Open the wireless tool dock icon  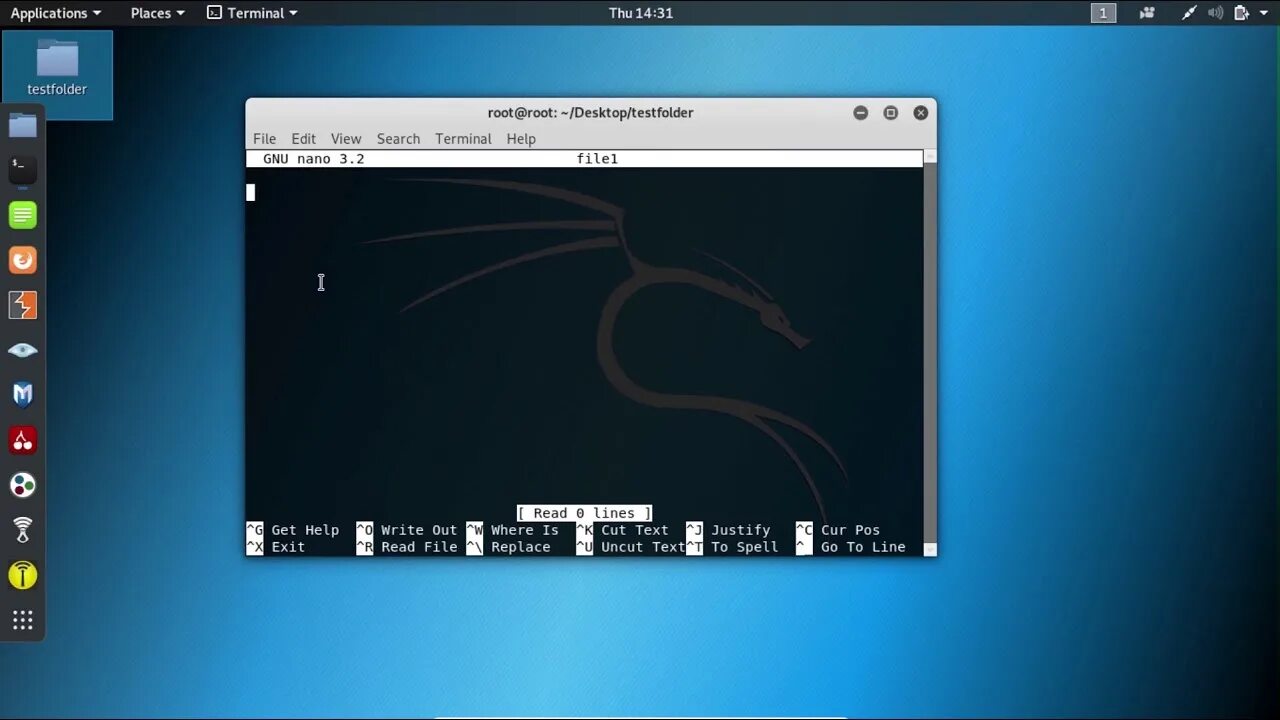coord(22,530)
